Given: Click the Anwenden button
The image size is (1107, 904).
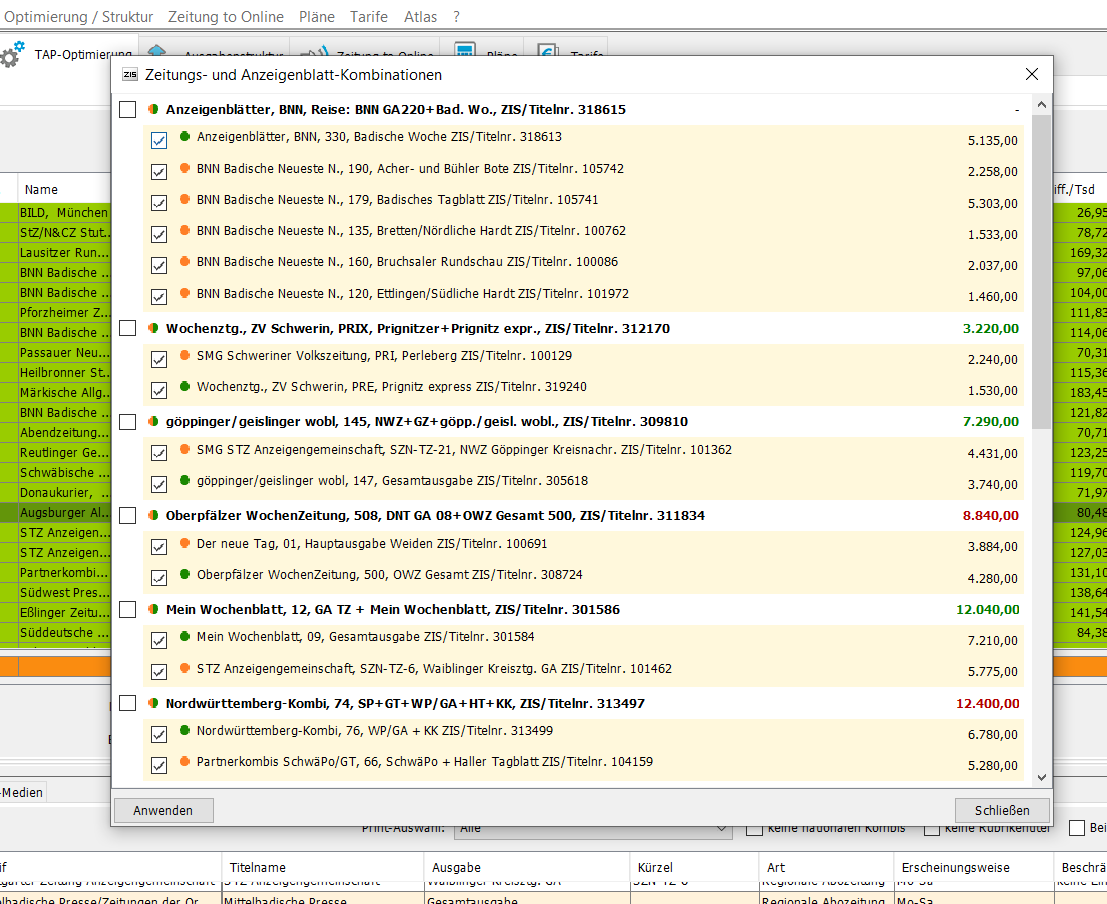Looking at the screenshot, I should 163,810.
